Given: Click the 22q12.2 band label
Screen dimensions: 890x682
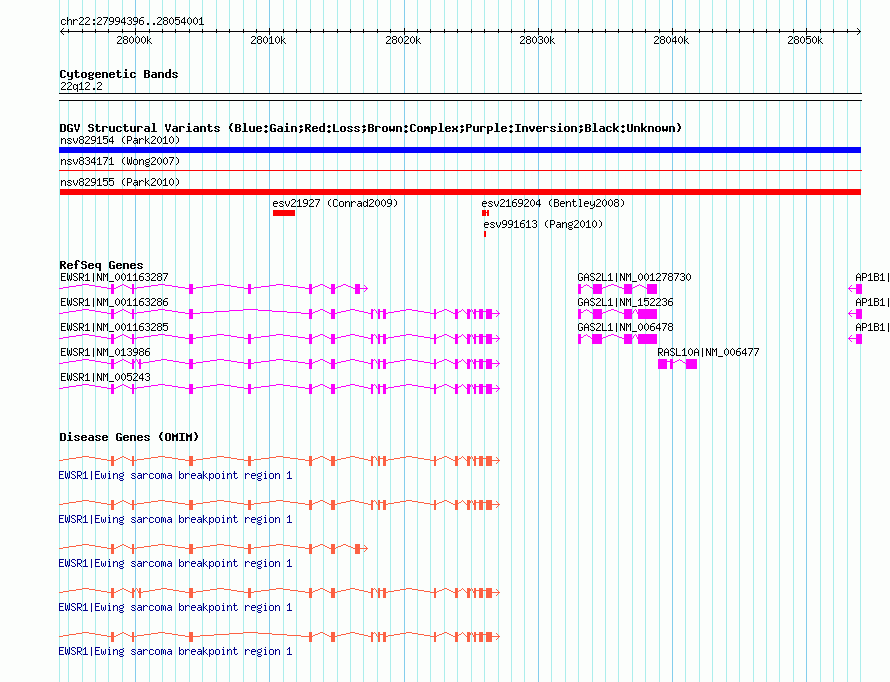Looking at the screenshot, I should tap(81, 86).
